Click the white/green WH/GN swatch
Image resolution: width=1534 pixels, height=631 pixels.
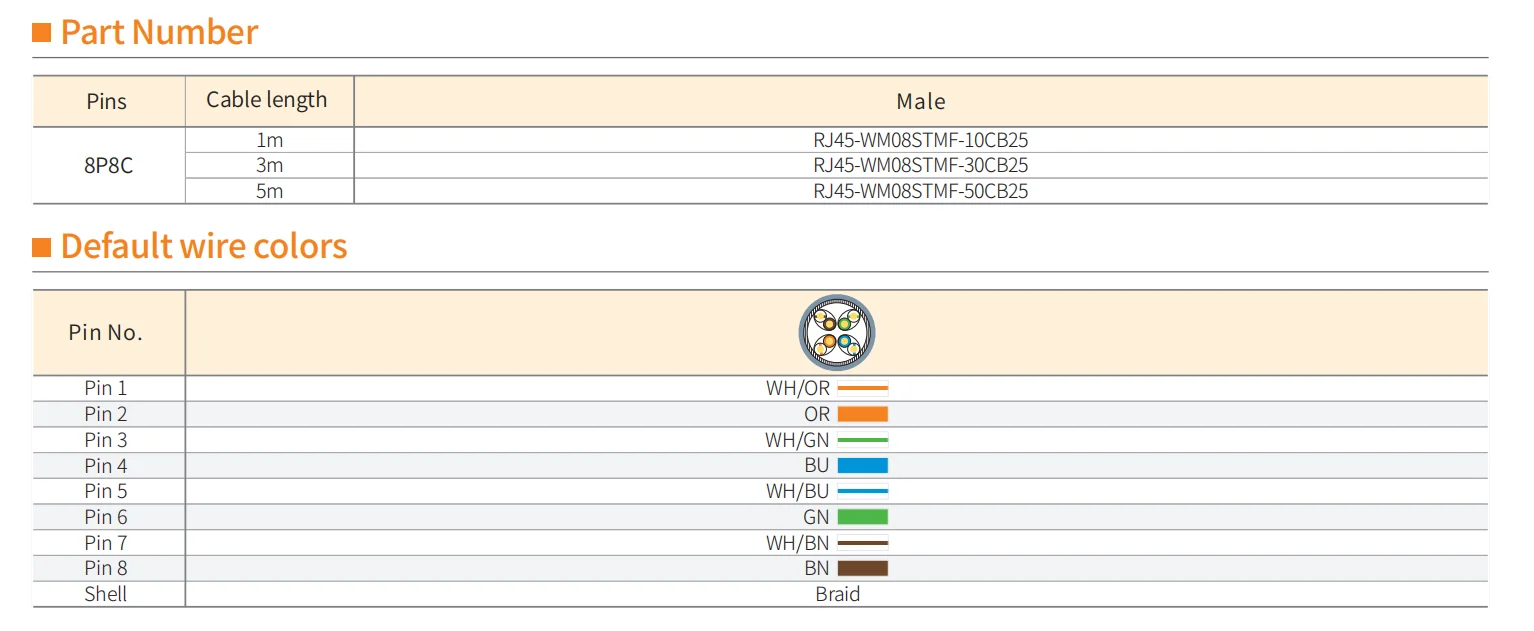[862, 440]
